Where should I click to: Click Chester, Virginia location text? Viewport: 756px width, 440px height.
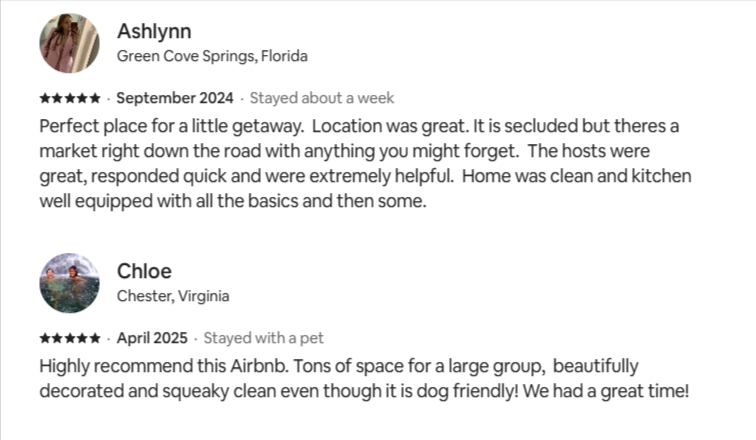(173, 296)
